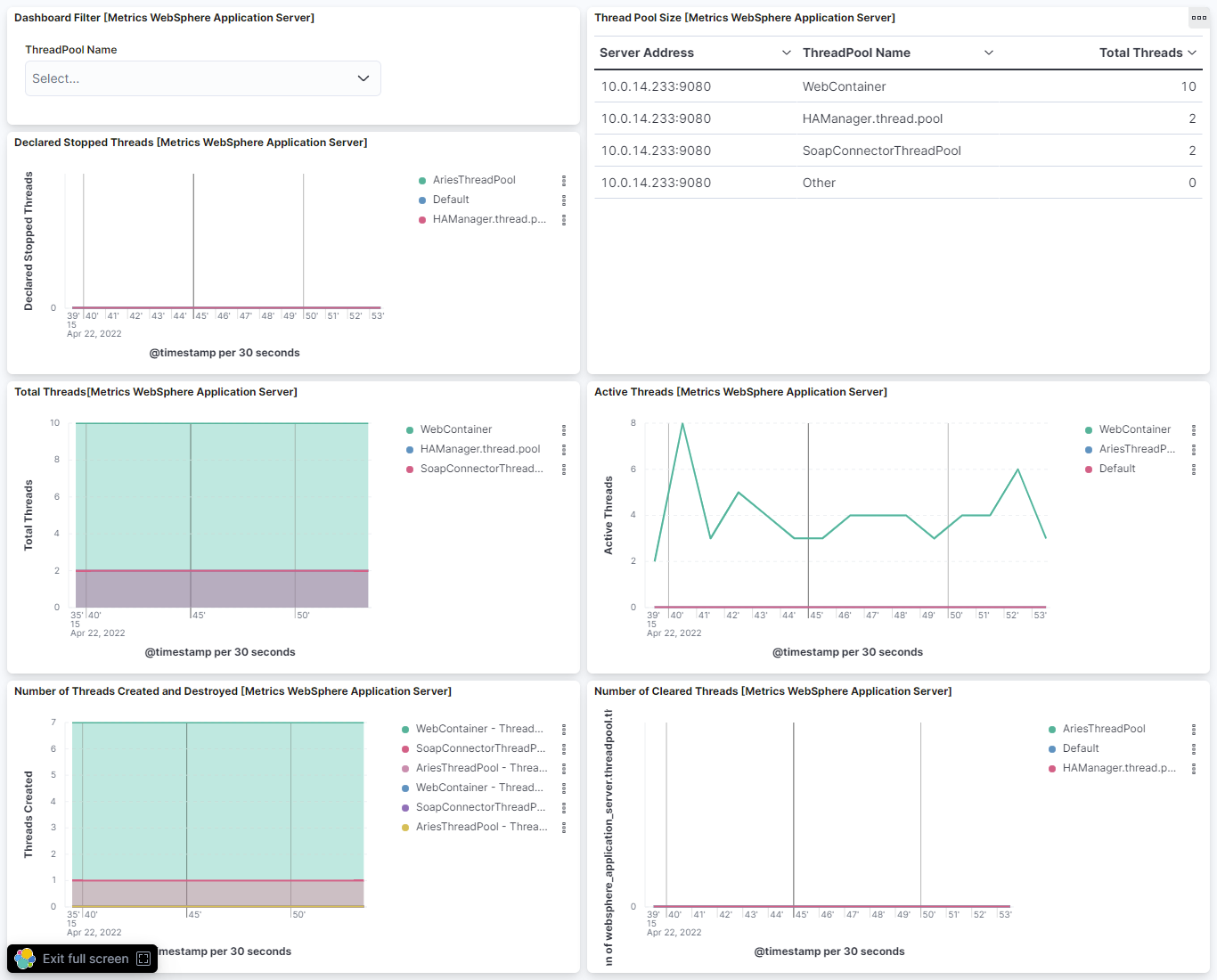The width and height of the screenshot is (1217, 980).
Task: Open actions menu for SoapConnectorThreadP in Threads Created legend
Action: (564, 748)
